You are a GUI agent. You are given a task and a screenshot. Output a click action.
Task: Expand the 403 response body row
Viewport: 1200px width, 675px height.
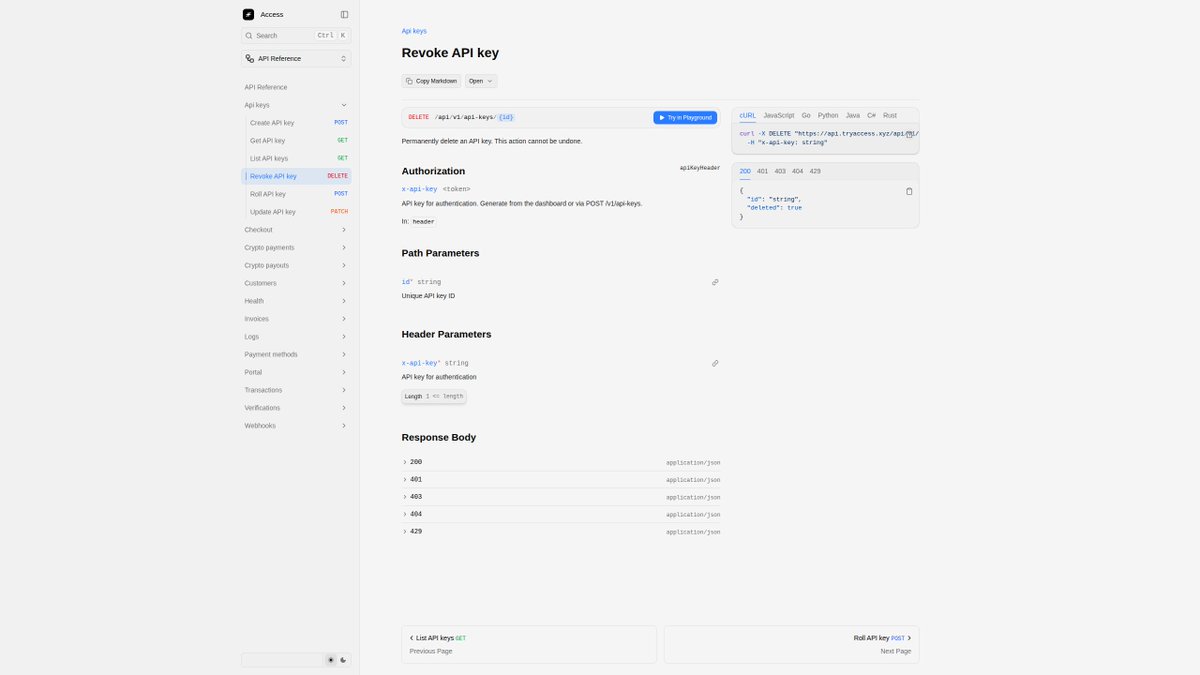coord(561,497)
